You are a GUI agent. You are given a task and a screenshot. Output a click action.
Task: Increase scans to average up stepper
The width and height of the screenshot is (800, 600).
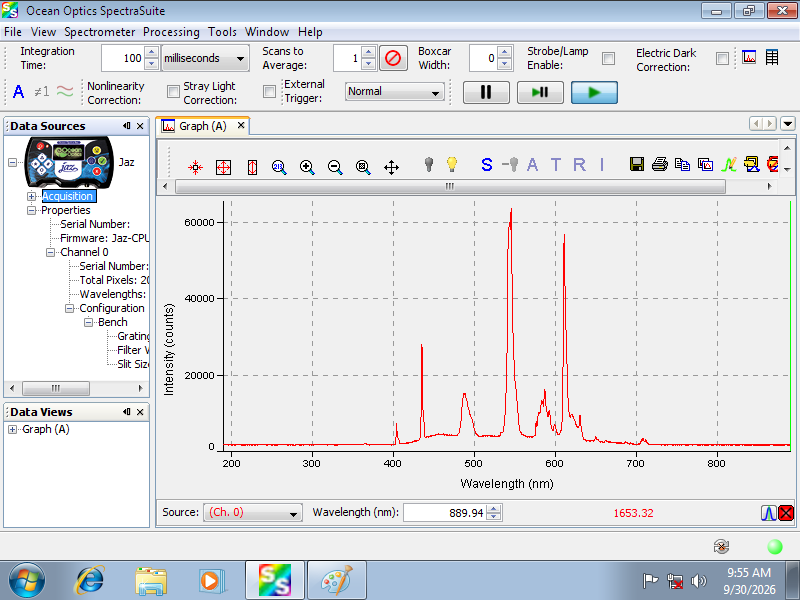[368, 52]
